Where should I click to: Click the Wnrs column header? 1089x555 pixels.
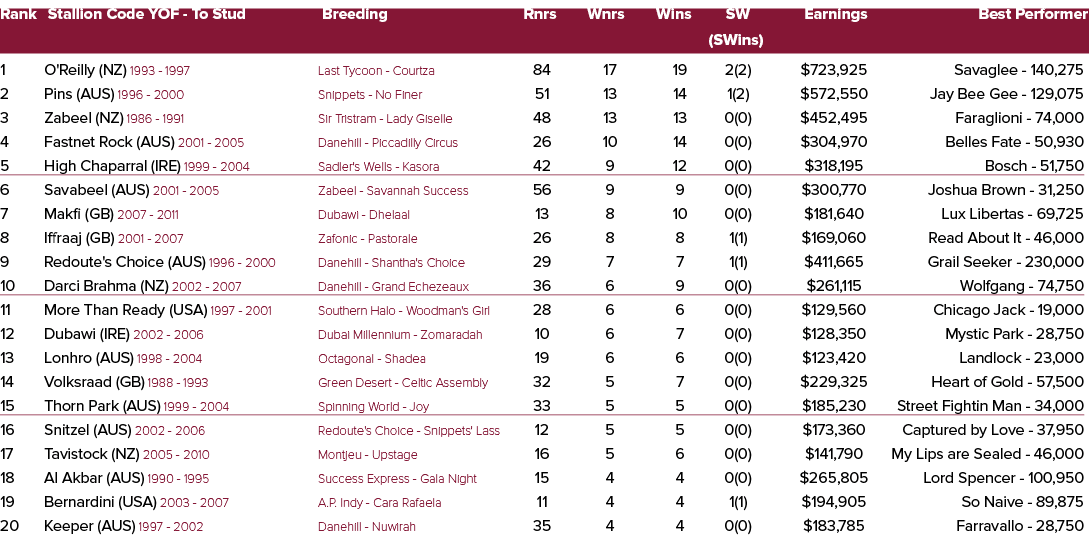[606, 15]
